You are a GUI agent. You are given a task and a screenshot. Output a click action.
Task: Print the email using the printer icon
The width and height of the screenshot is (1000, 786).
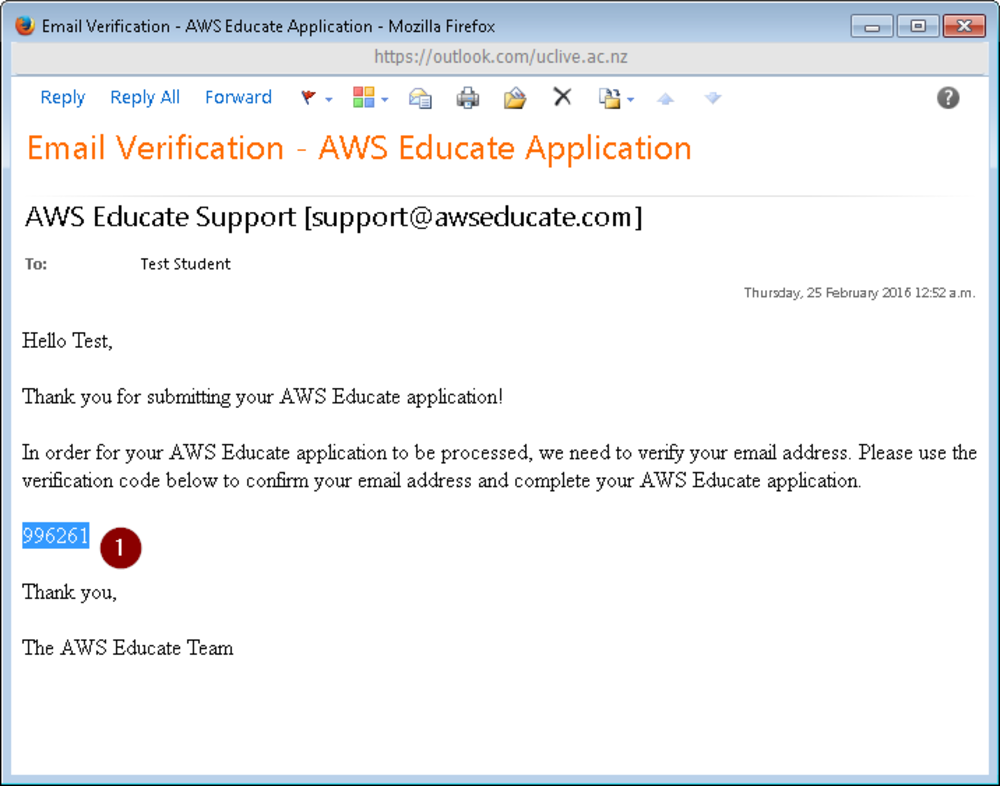point(467,98)
